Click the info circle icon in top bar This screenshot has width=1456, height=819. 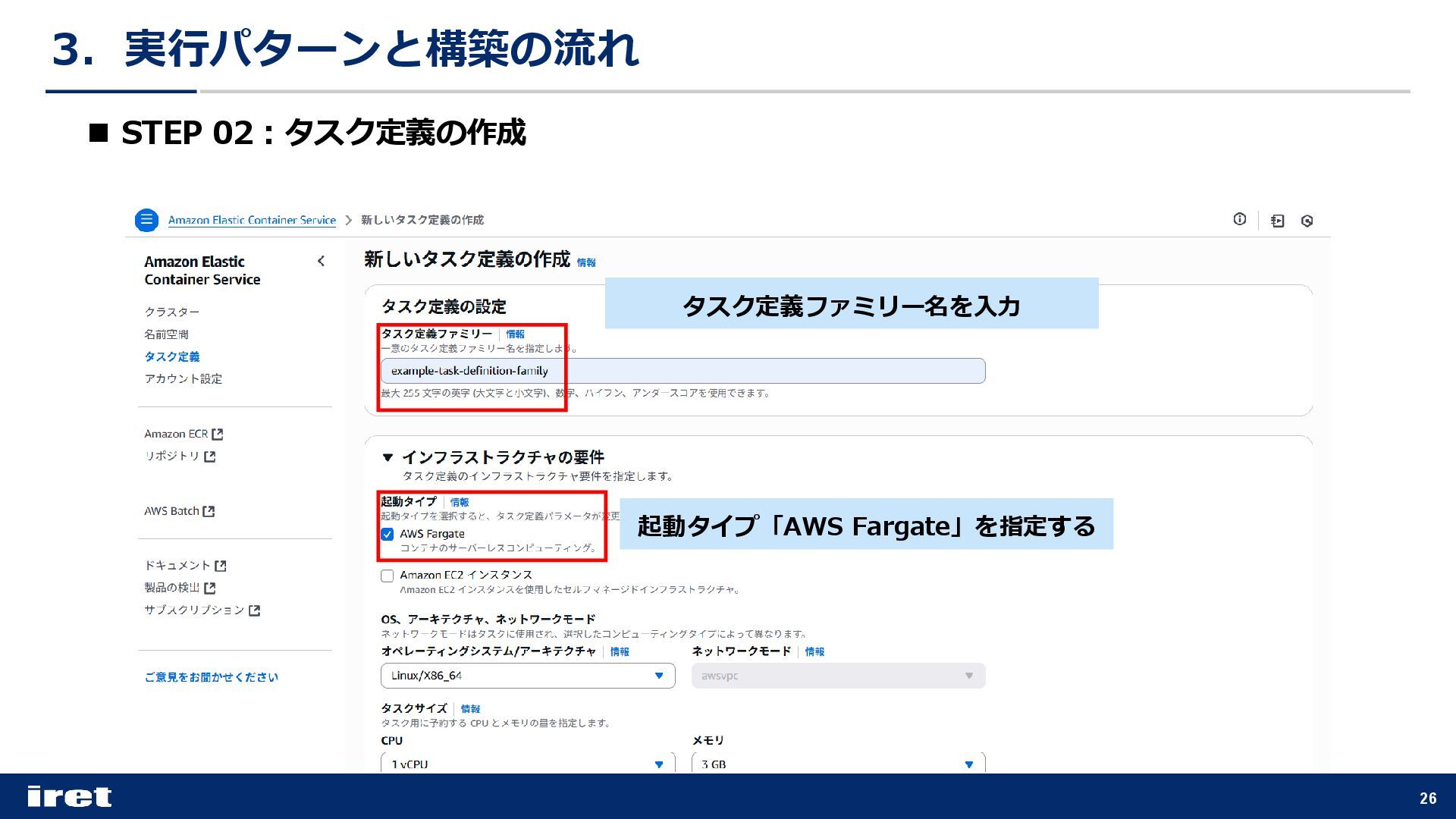[x=1240, y=219]
